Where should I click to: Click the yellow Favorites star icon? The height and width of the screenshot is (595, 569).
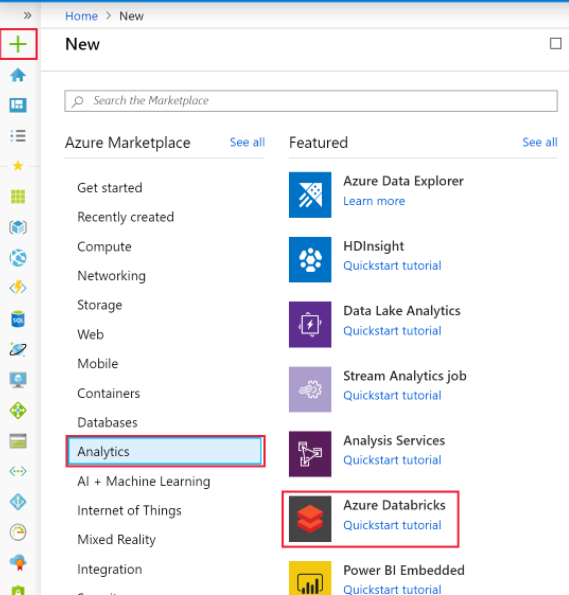coord(18,165)
